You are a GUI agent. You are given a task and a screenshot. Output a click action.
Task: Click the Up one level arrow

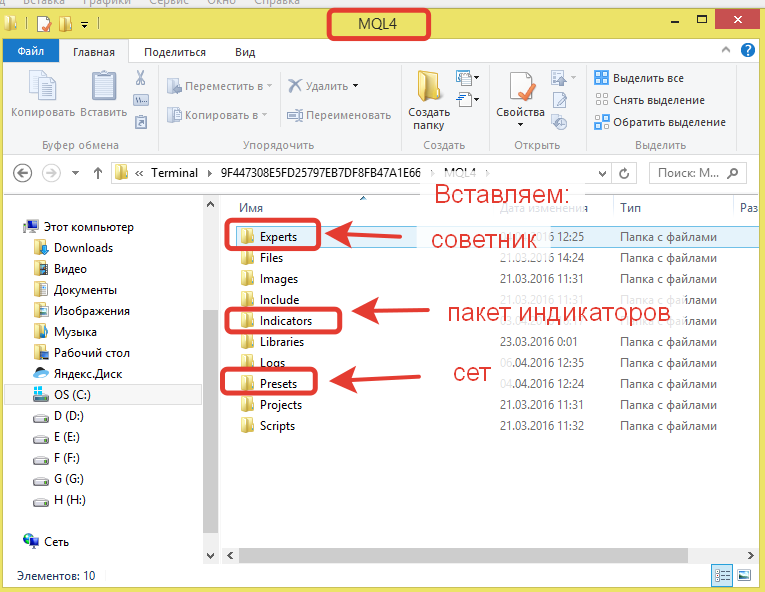pyautogui.click(x=98, y=173)
